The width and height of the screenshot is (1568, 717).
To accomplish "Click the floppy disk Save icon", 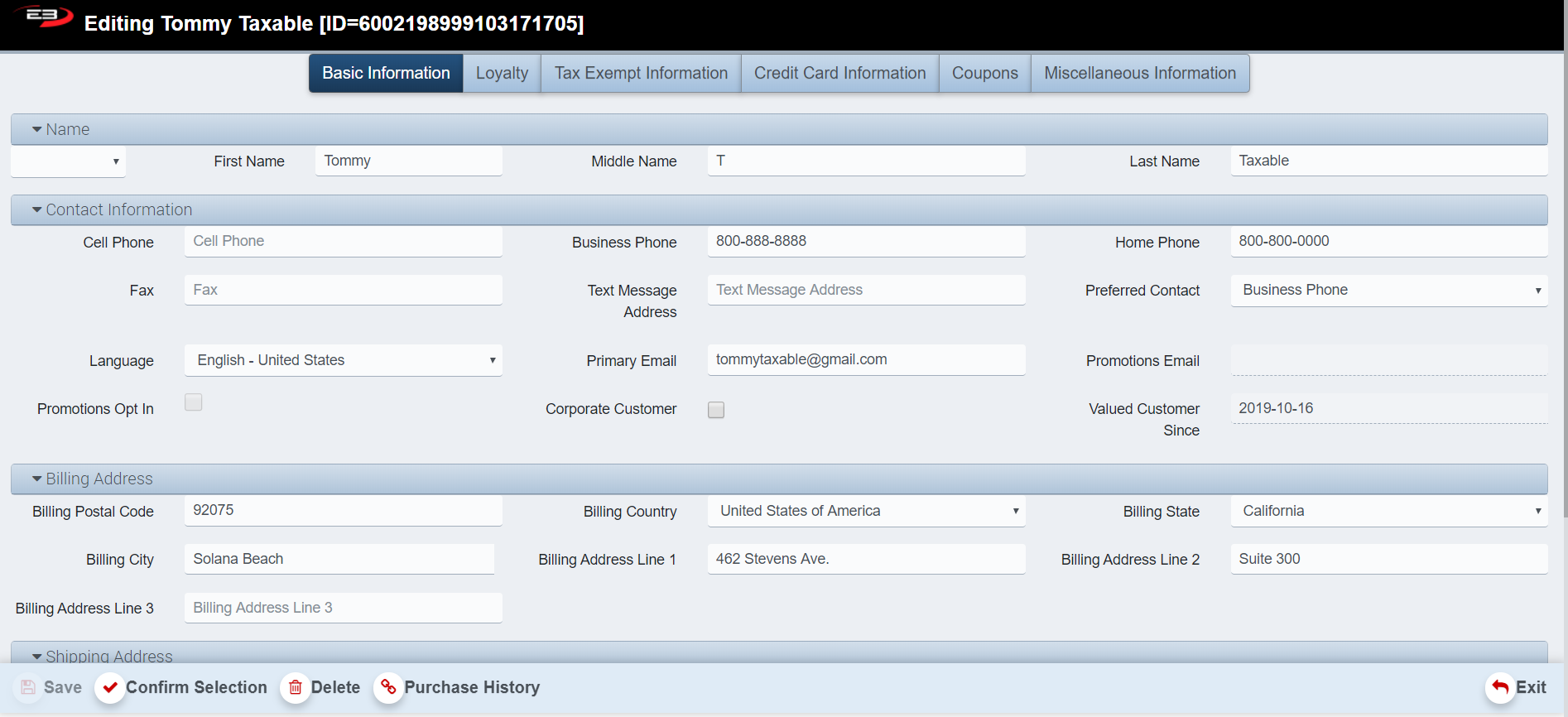I will 28,687.
